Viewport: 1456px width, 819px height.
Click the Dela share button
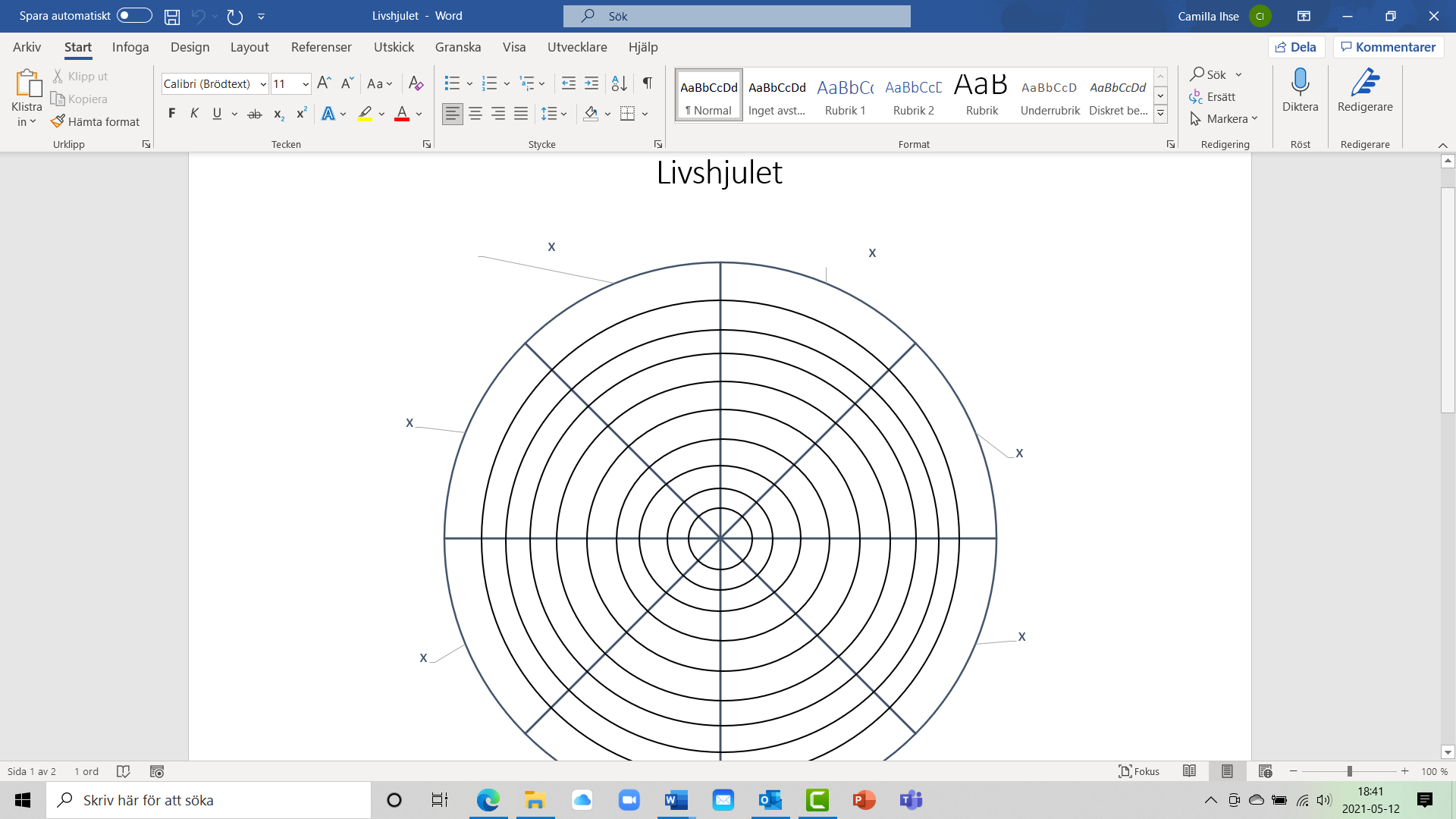pos(1296,47)
